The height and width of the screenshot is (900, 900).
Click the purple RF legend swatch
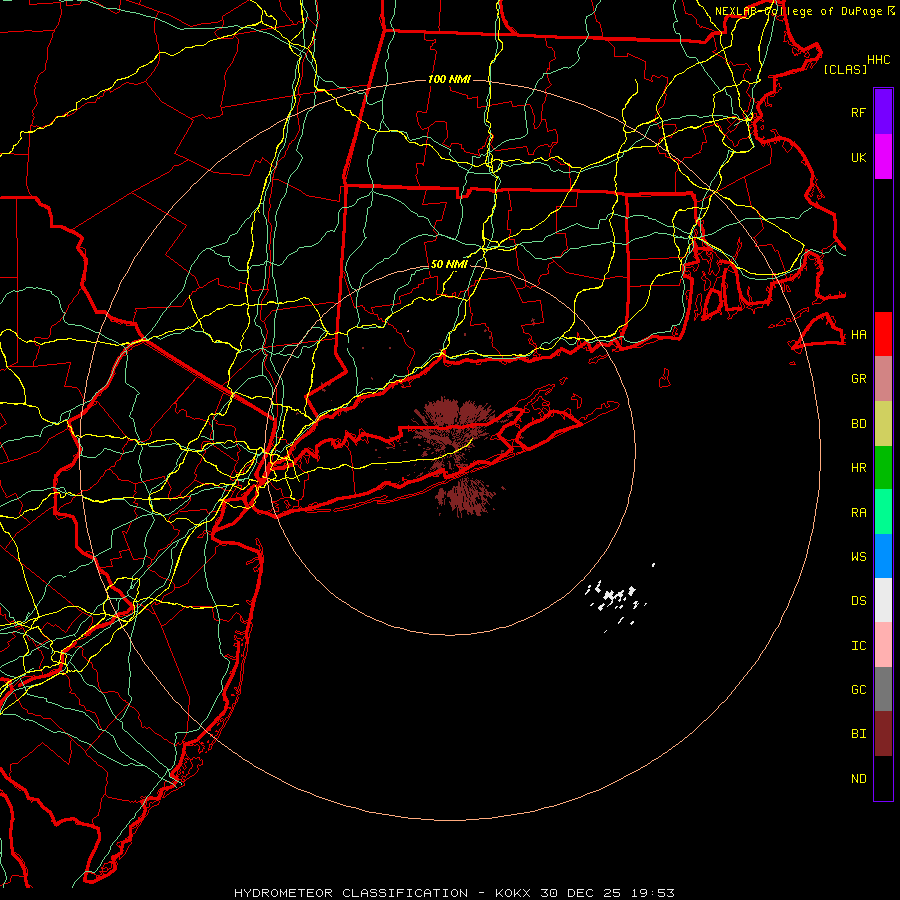click(x=883, y=112)
